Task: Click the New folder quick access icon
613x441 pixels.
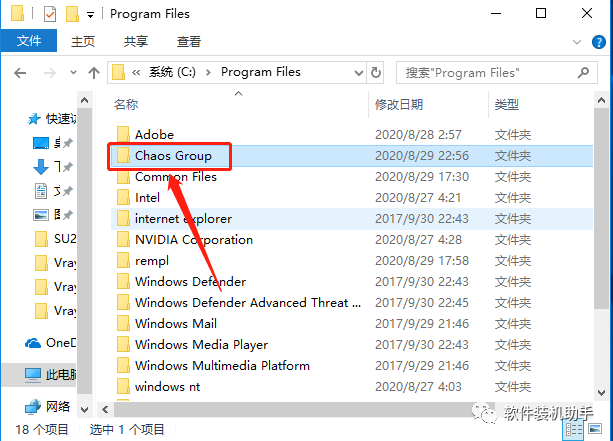Action: click(x=72, y=14)
